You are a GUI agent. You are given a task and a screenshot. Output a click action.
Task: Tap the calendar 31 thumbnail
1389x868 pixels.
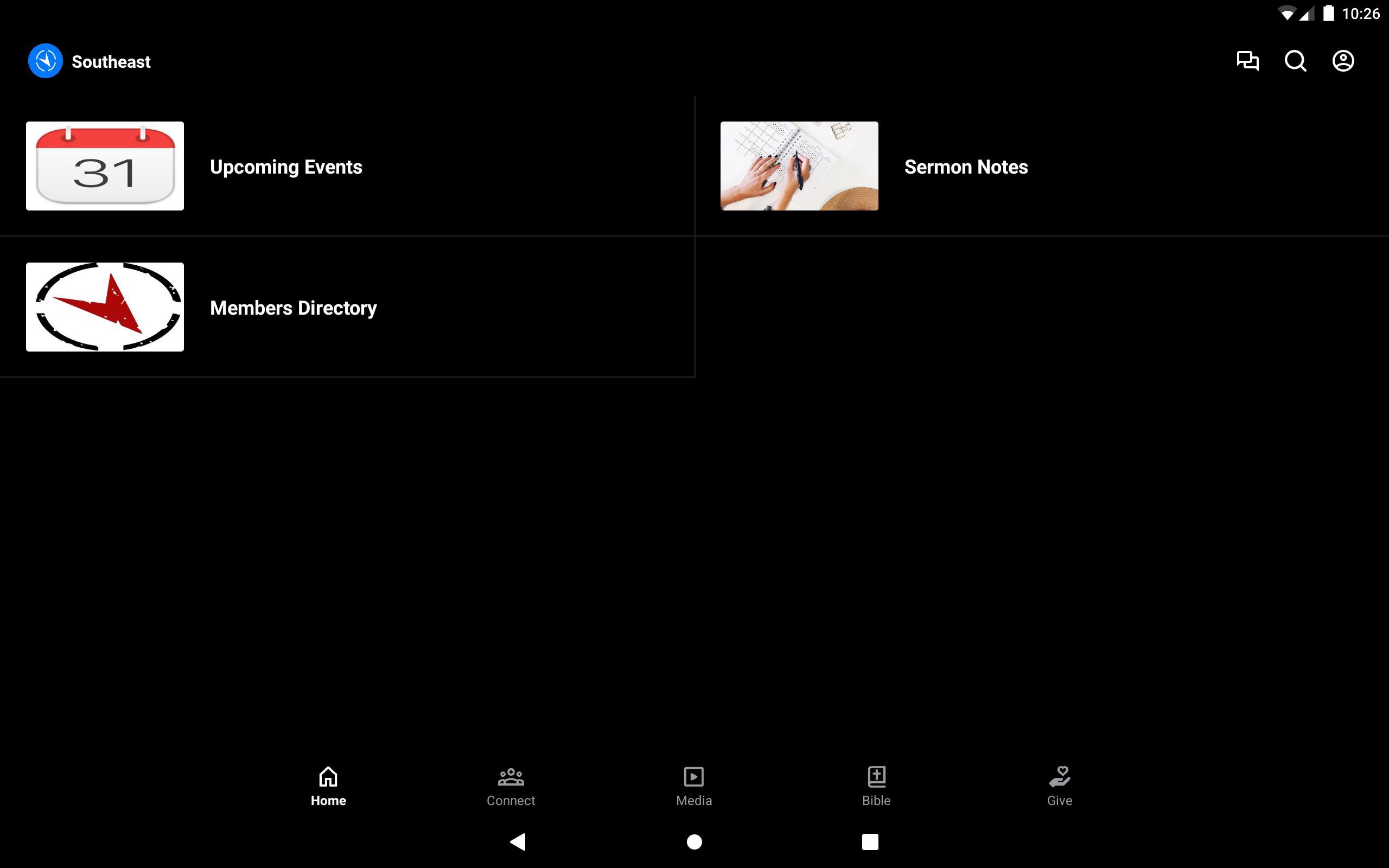(105, 166)
